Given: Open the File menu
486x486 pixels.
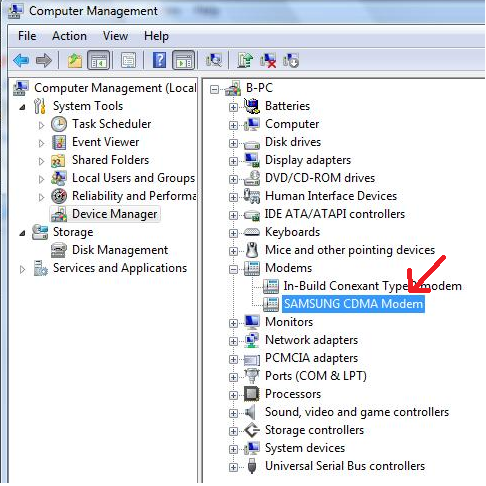Looking at the screenshot, I should (x=27, y=36).
